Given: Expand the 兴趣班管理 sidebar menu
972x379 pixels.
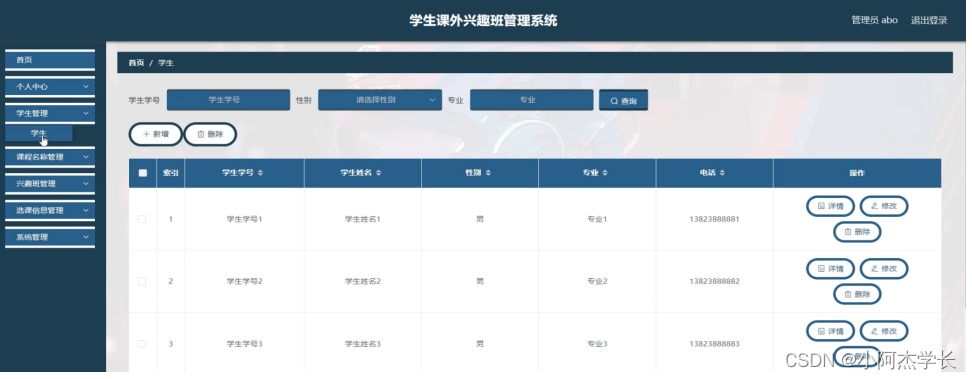Looking at the screenshot, I should 50,184.
